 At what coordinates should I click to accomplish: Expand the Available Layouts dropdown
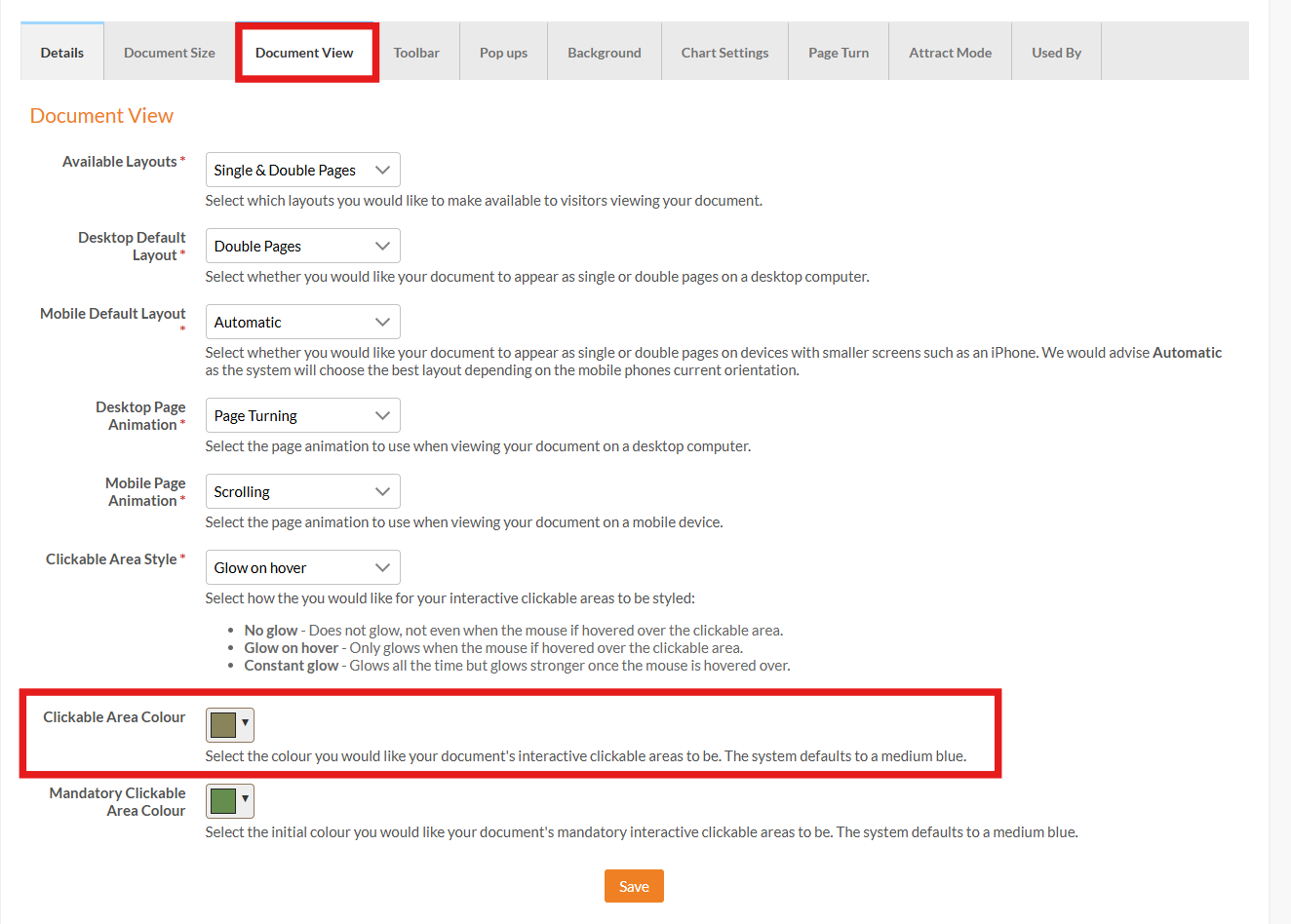tap(302, 170)
